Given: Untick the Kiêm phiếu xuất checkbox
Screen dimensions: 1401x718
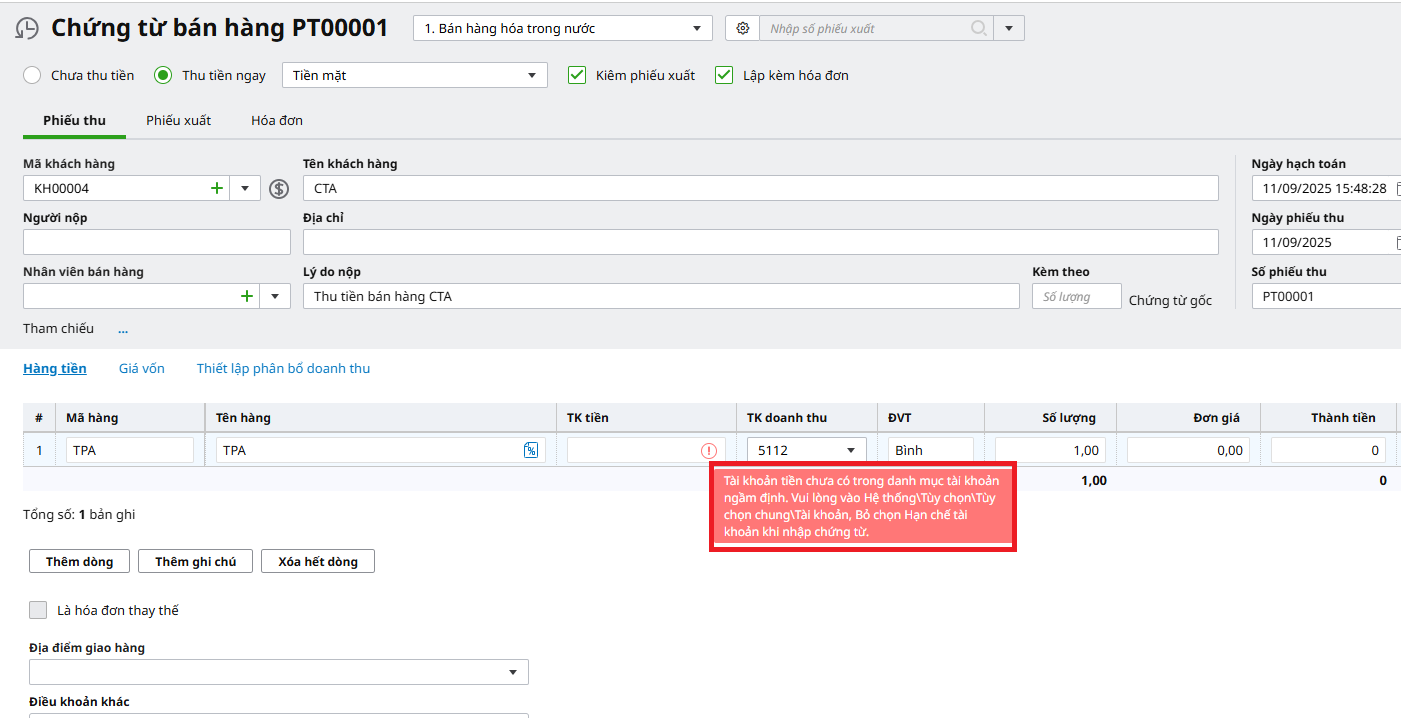Looking at the screenshot, I should tap(576, 75).
